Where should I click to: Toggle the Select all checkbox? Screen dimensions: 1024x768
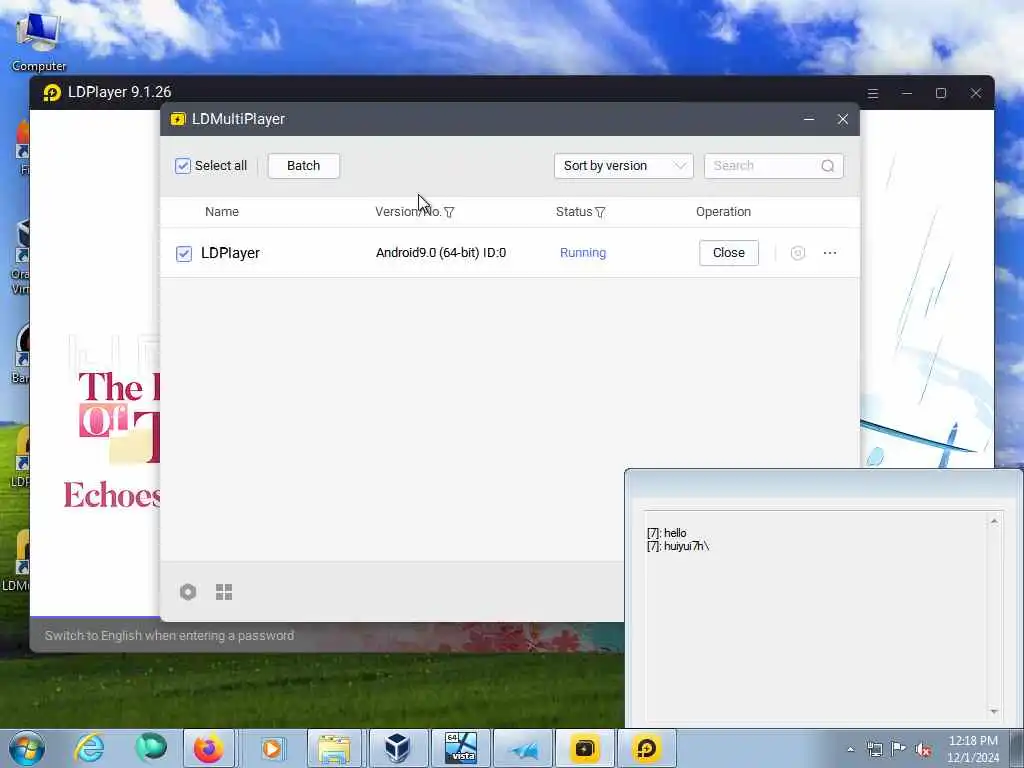pos(183,166)
